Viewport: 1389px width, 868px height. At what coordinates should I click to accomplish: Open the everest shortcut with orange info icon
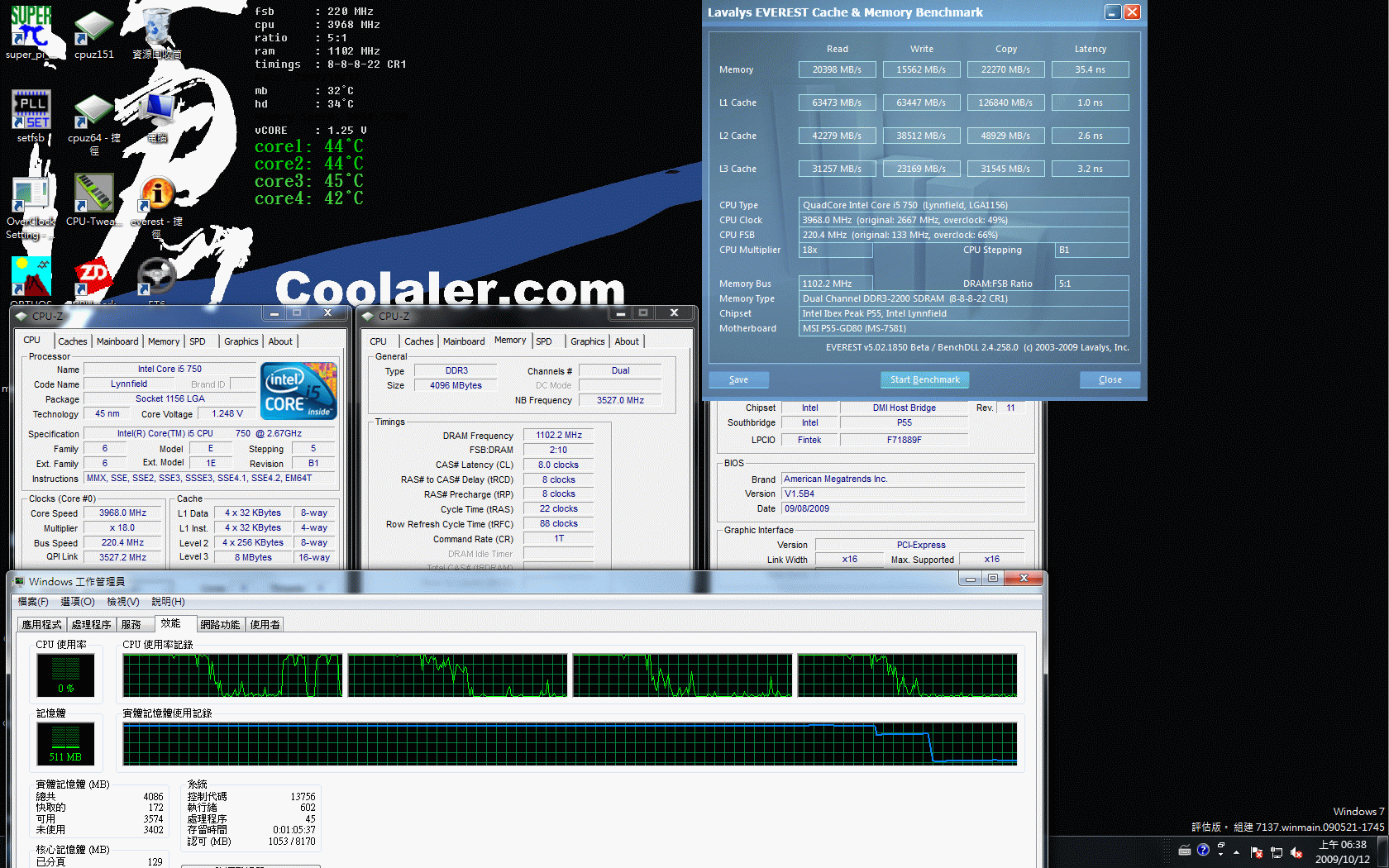pos(157,207)
